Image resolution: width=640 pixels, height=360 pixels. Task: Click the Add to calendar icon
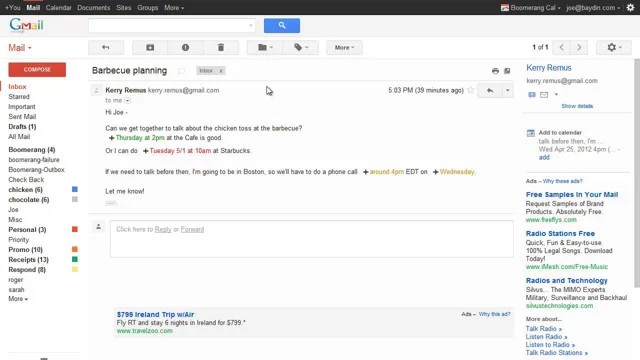click(531, 133)
